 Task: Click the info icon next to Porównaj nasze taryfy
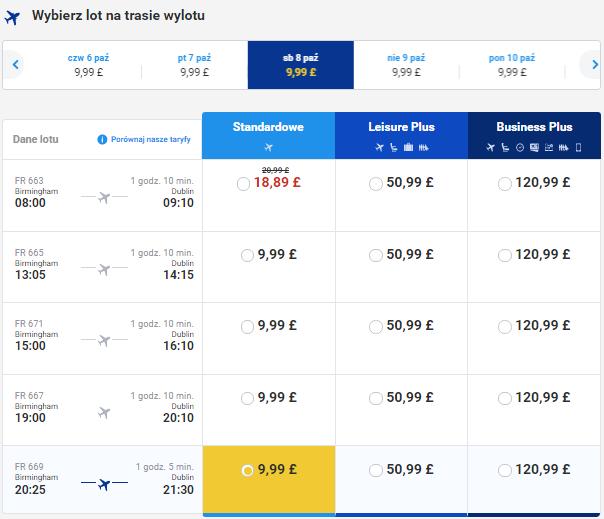click(x=102, y=139)
